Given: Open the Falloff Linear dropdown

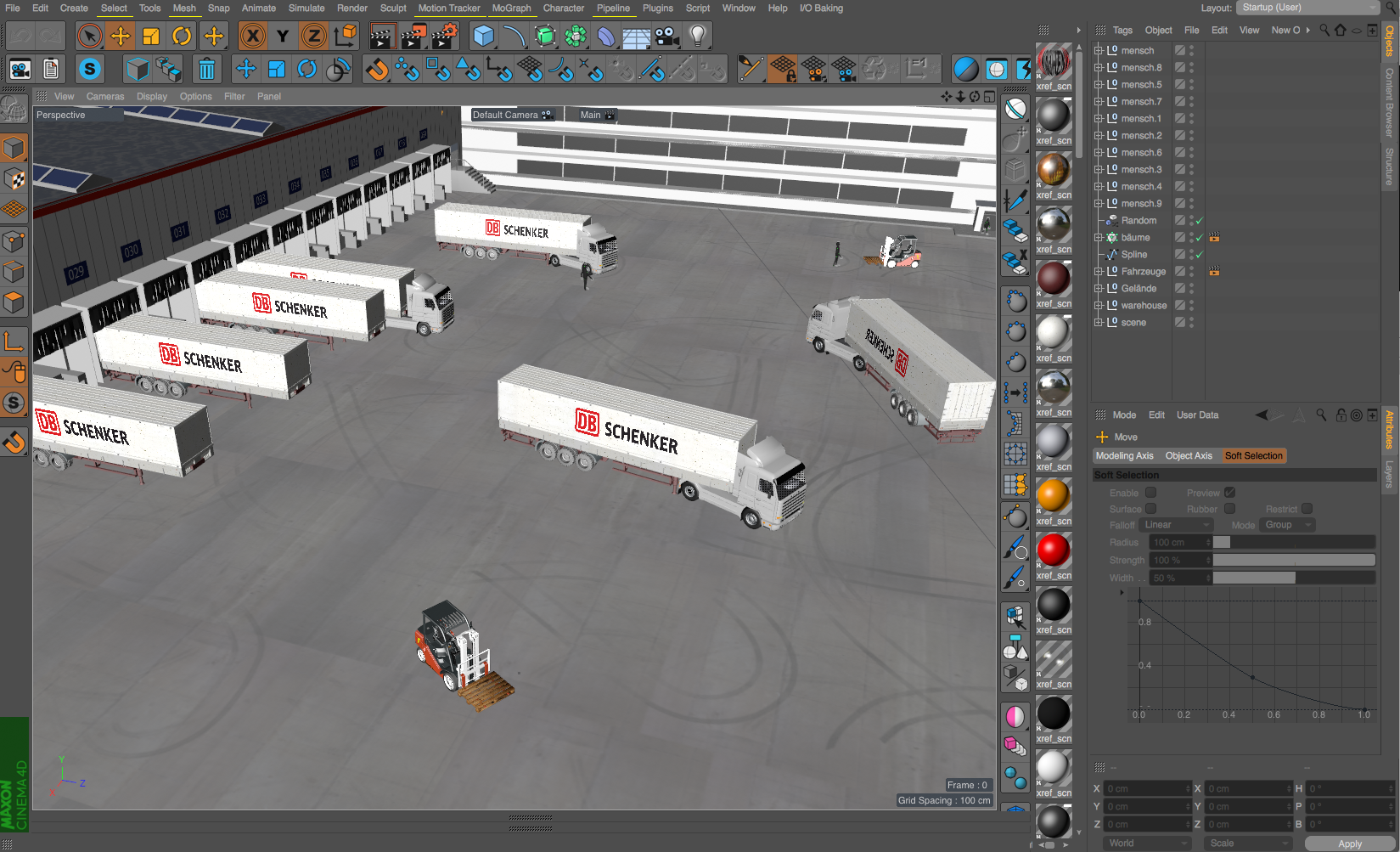Looking at the screenshot, I should coord(1177,525).
